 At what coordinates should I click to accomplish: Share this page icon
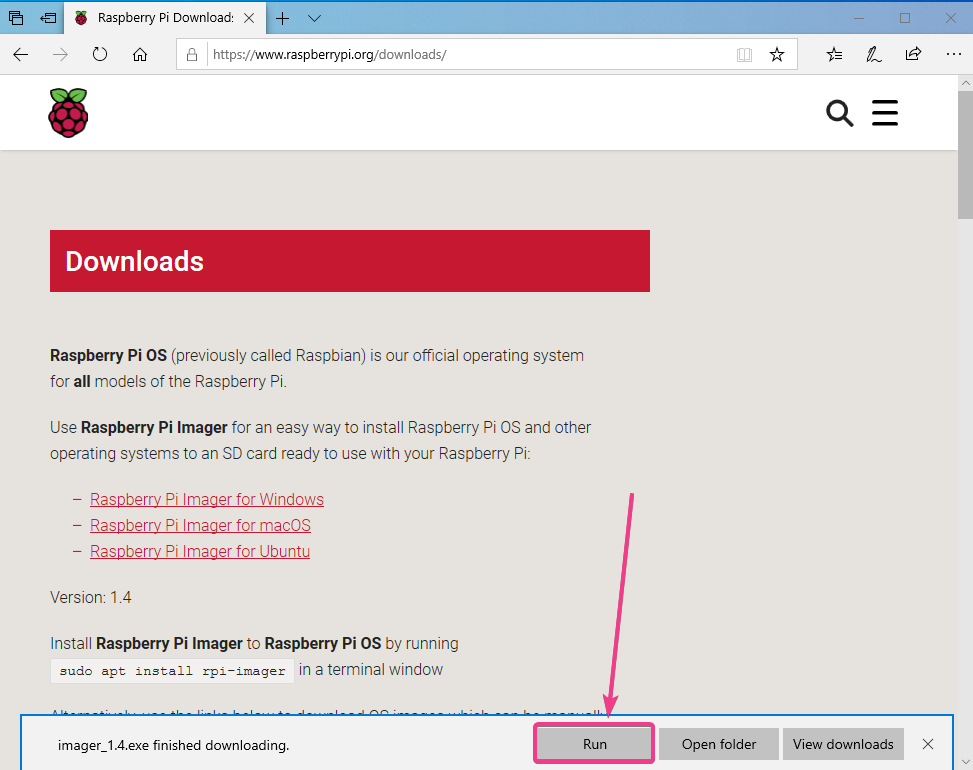tap(913, 54)
